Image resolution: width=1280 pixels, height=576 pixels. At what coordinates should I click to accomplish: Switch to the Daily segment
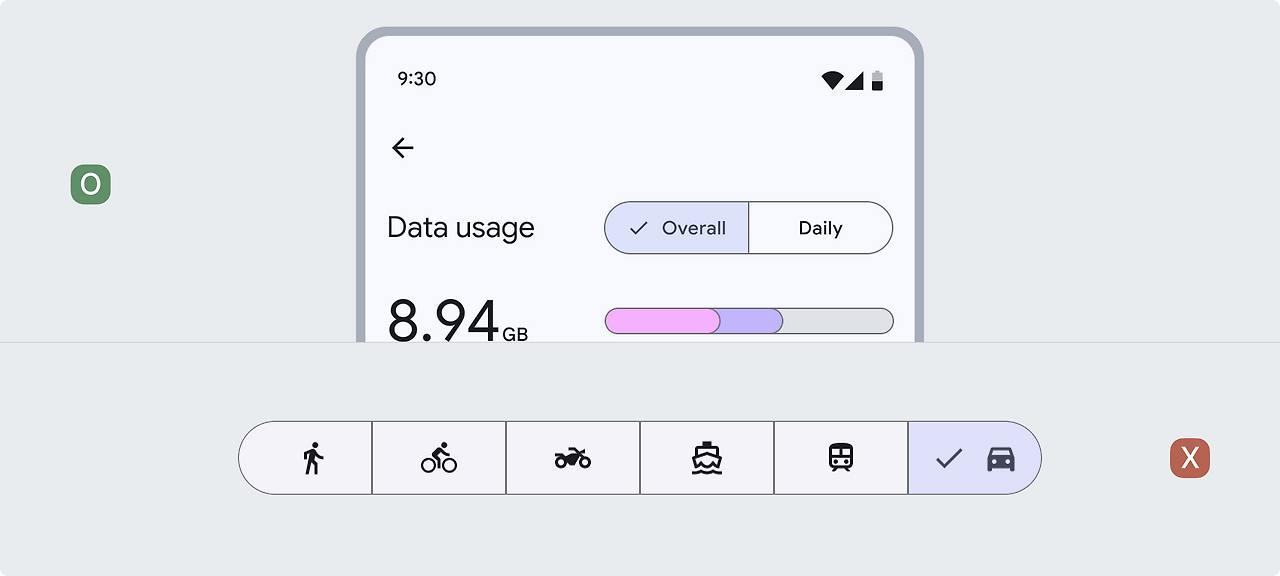pos(820,228)
